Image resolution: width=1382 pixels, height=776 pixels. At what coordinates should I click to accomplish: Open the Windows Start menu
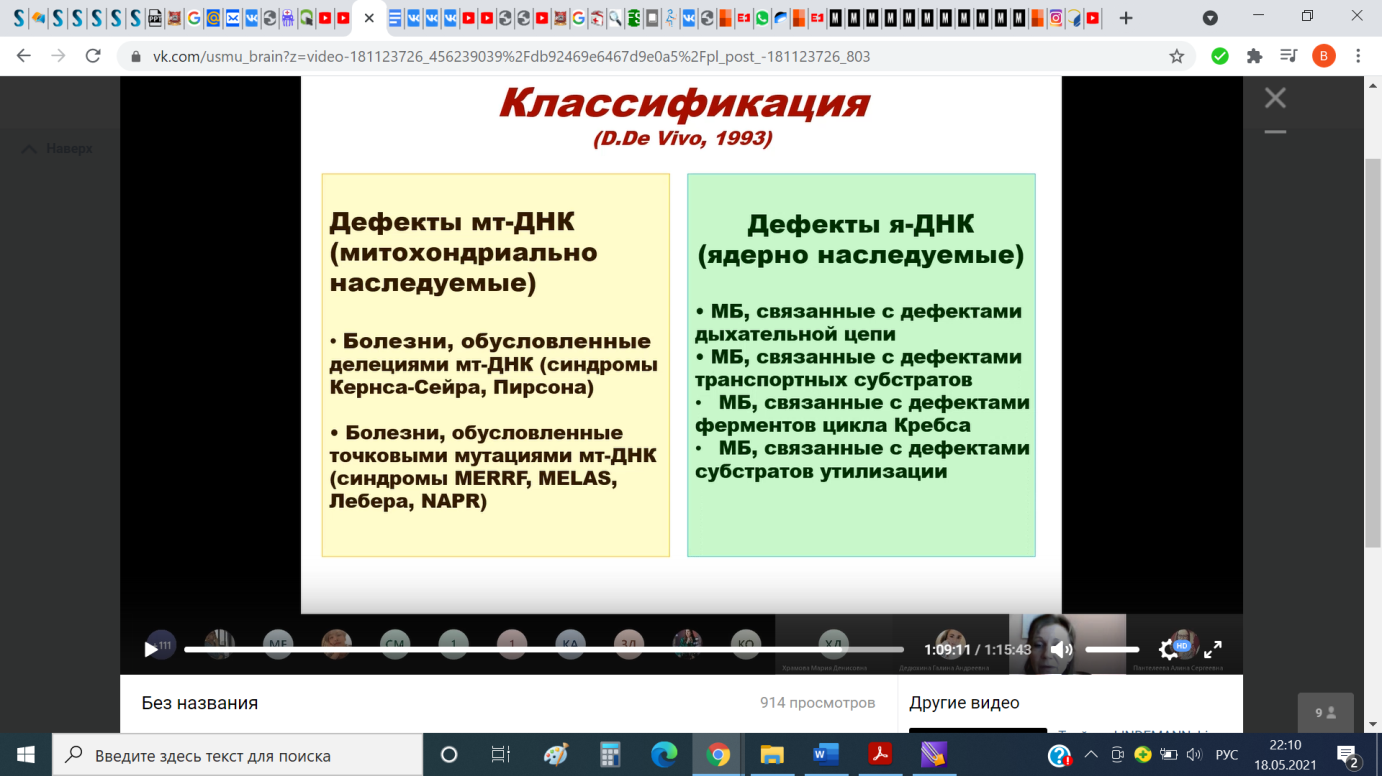tap(24, 755)
